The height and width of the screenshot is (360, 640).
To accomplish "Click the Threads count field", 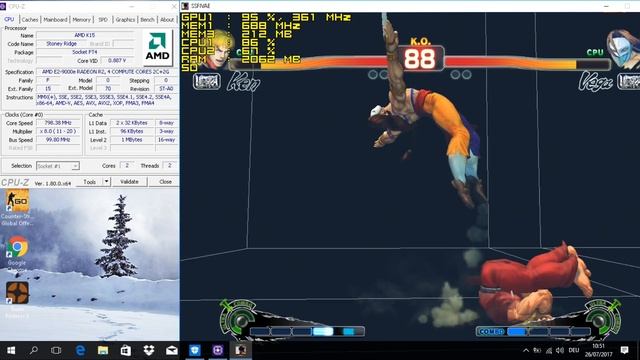I will 169,165.
